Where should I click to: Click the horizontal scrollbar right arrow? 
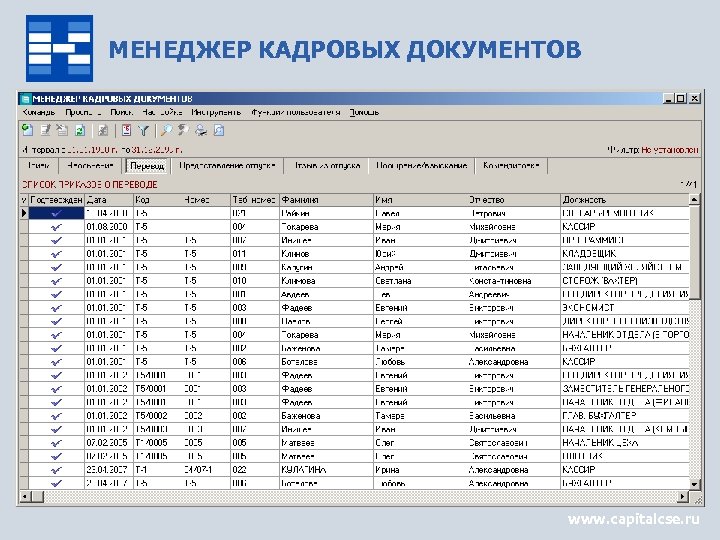683,496
